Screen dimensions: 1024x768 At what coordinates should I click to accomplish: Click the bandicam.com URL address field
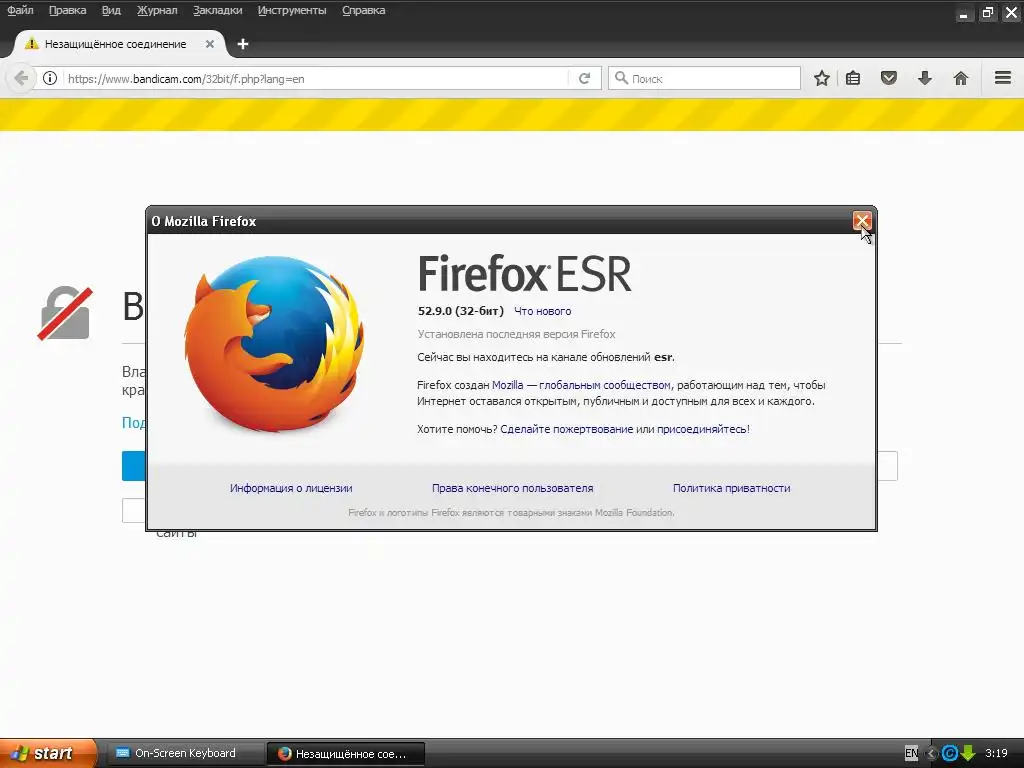316,78
